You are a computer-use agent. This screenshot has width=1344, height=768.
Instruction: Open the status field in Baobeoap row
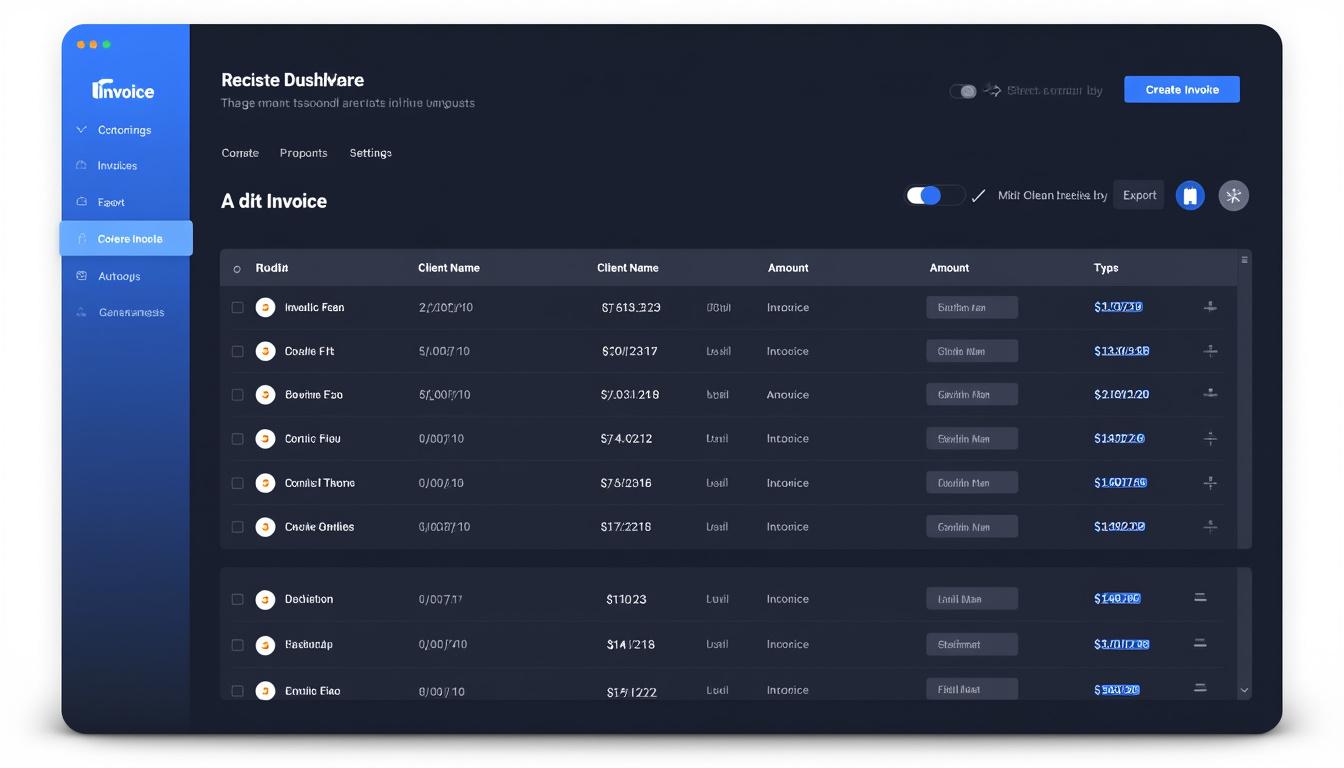[972, 645]
